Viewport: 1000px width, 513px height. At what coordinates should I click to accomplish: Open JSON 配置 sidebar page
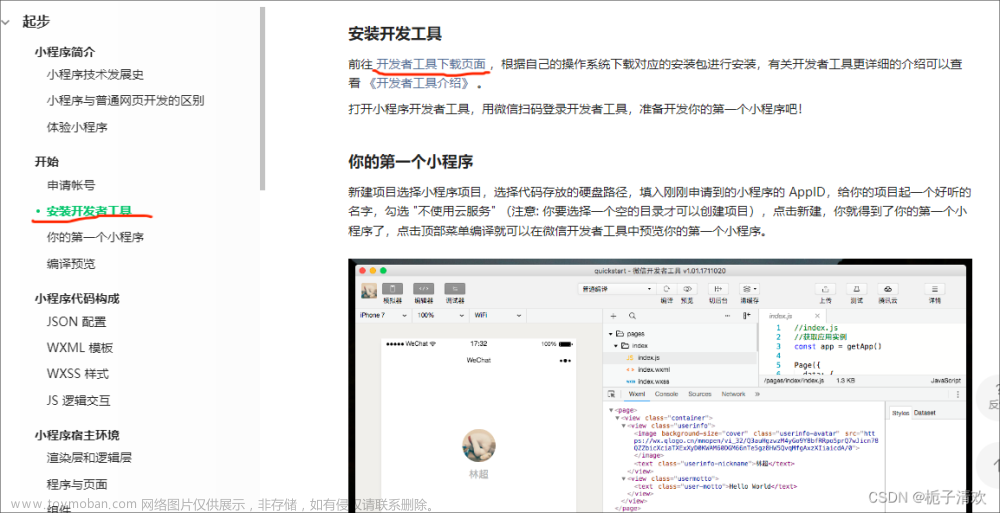tap(77, 322)
